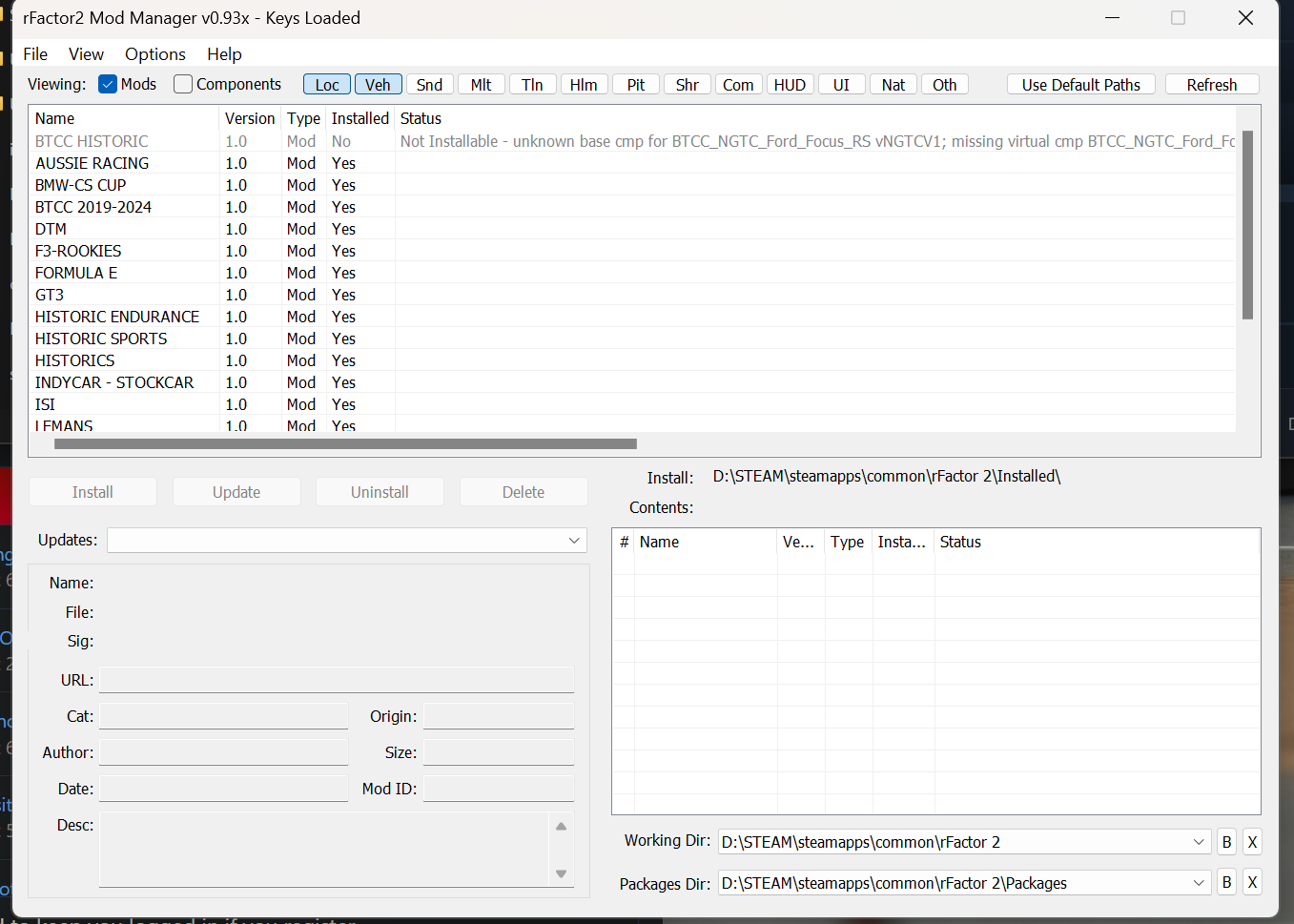
Task: Expand the Working Dir dropdown arrow
Action: [1199, 842]
